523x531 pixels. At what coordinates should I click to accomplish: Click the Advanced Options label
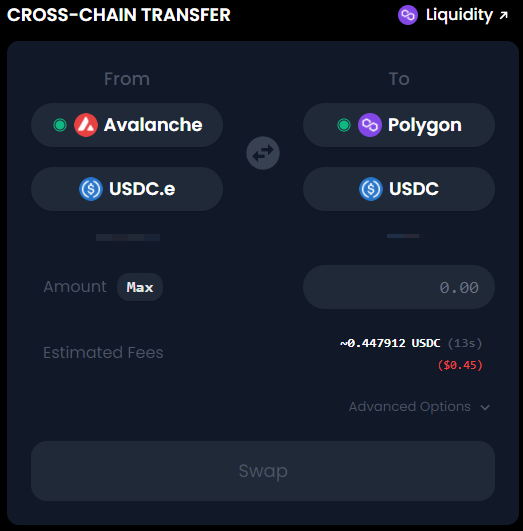pos(410,406)
